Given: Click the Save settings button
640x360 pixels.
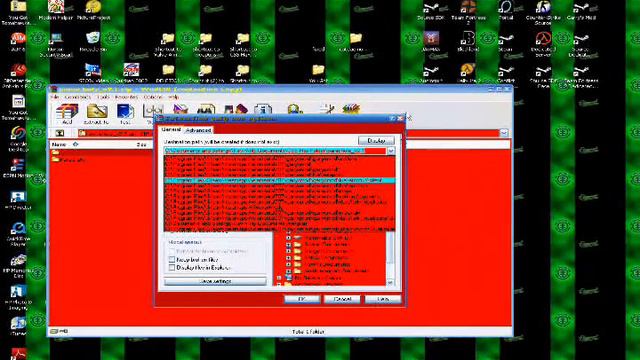Looking at the screenshot, I should tap(215, 281).
